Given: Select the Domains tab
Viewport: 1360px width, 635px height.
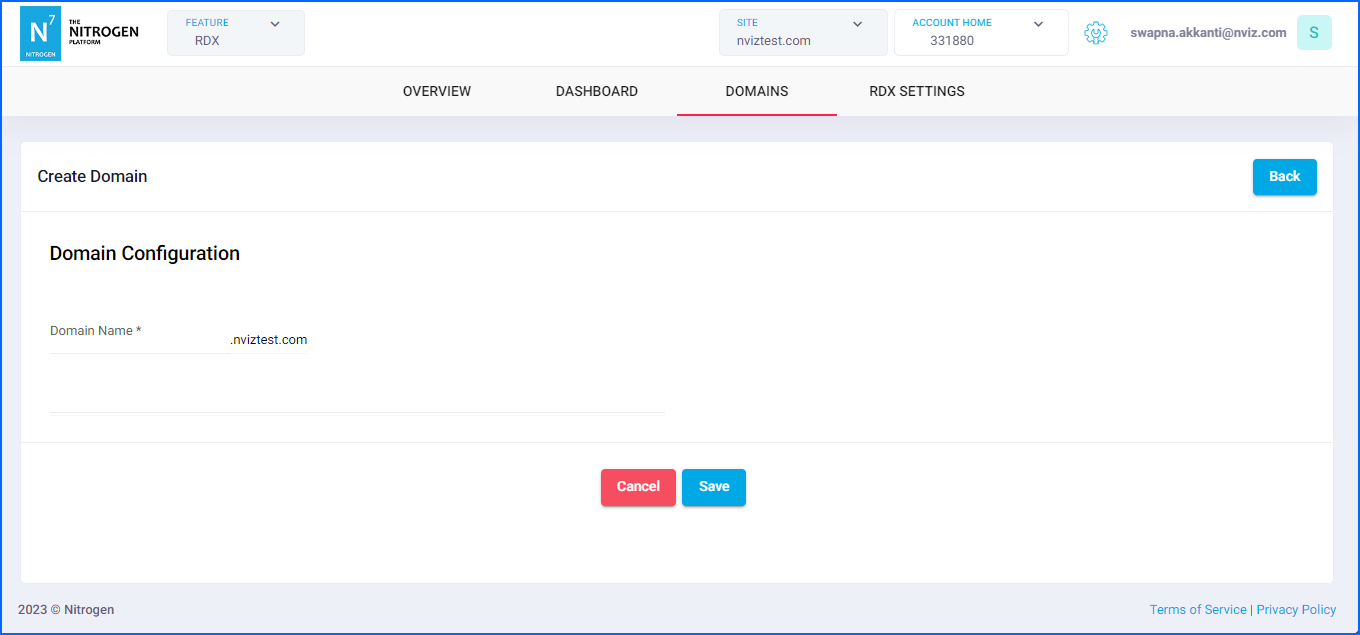Looking at the screenshot, I should coord(757,91).
